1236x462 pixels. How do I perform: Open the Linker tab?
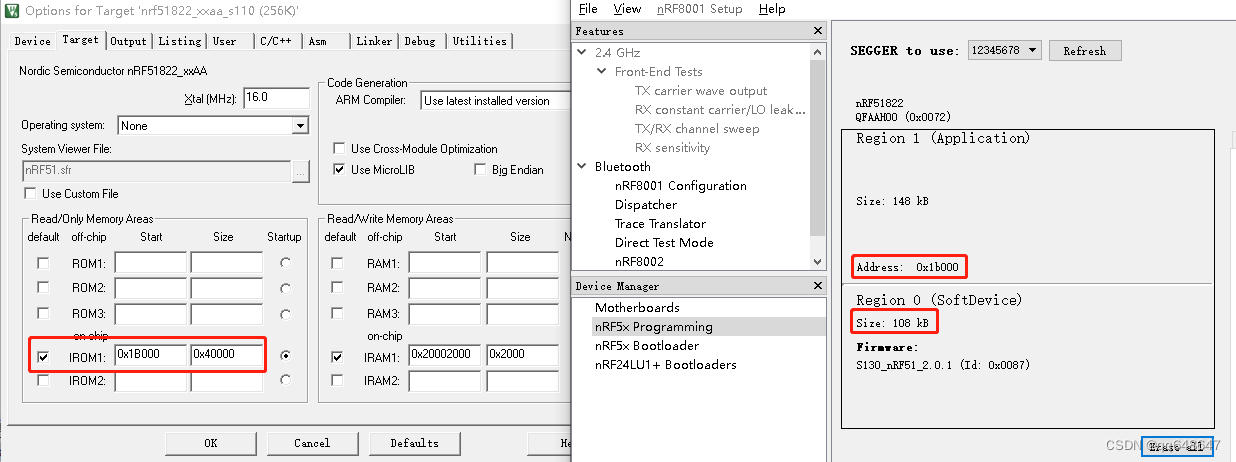(374, 41)
